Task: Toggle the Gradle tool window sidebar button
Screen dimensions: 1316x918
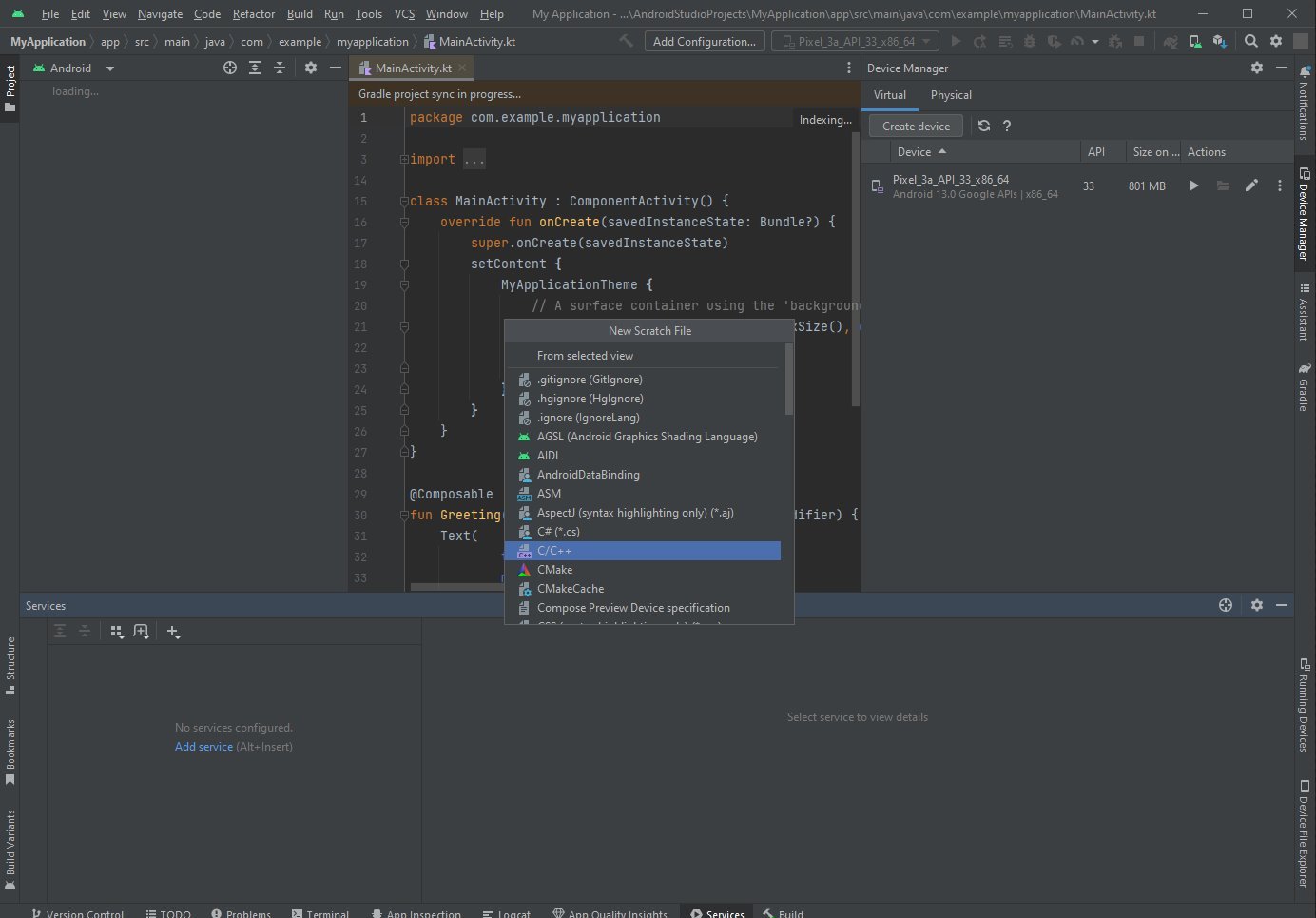Action: point(1304,387)
